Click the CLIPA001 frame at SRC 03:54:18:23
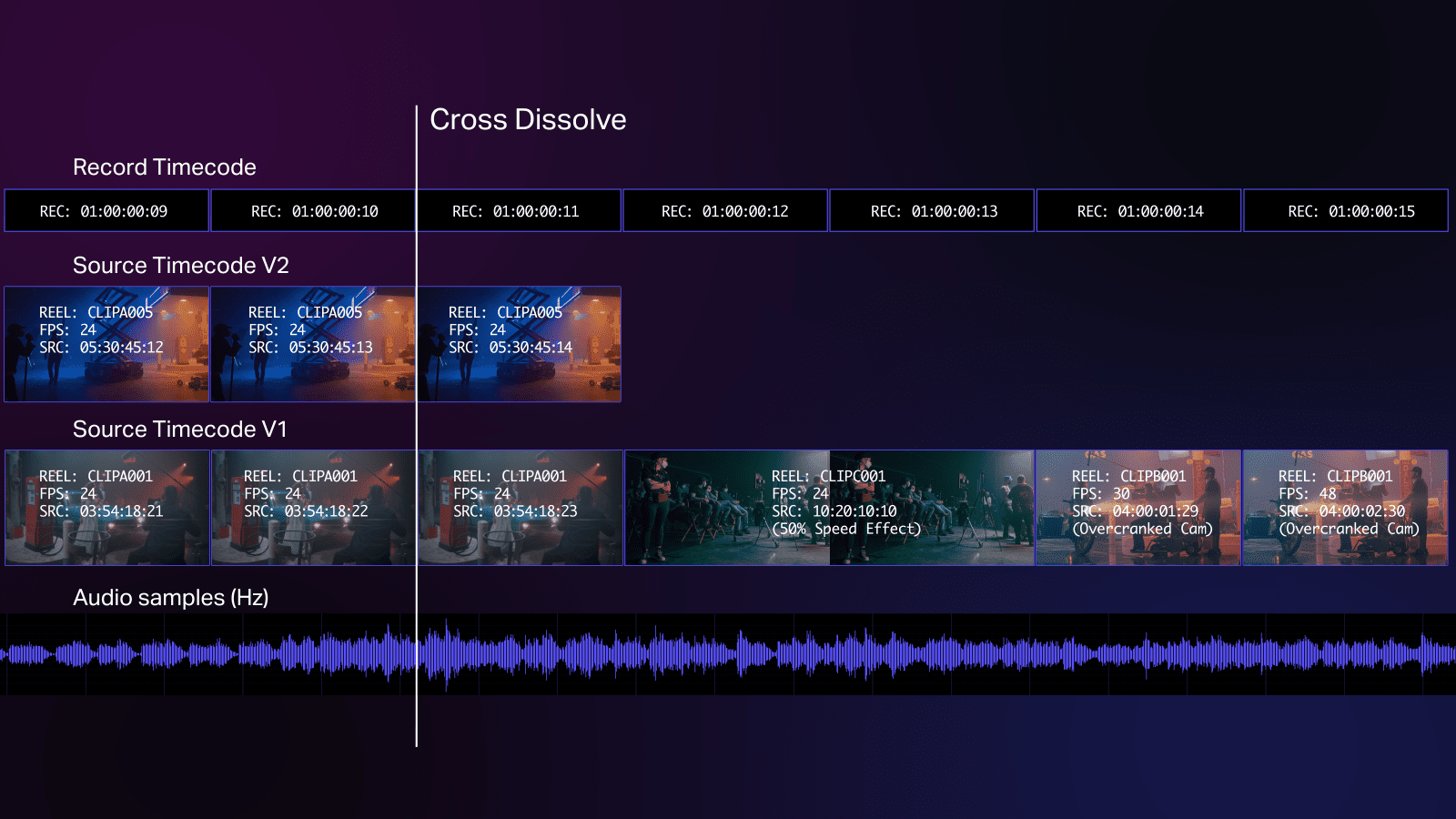1456x819 pixels. (x=520, y=507)
